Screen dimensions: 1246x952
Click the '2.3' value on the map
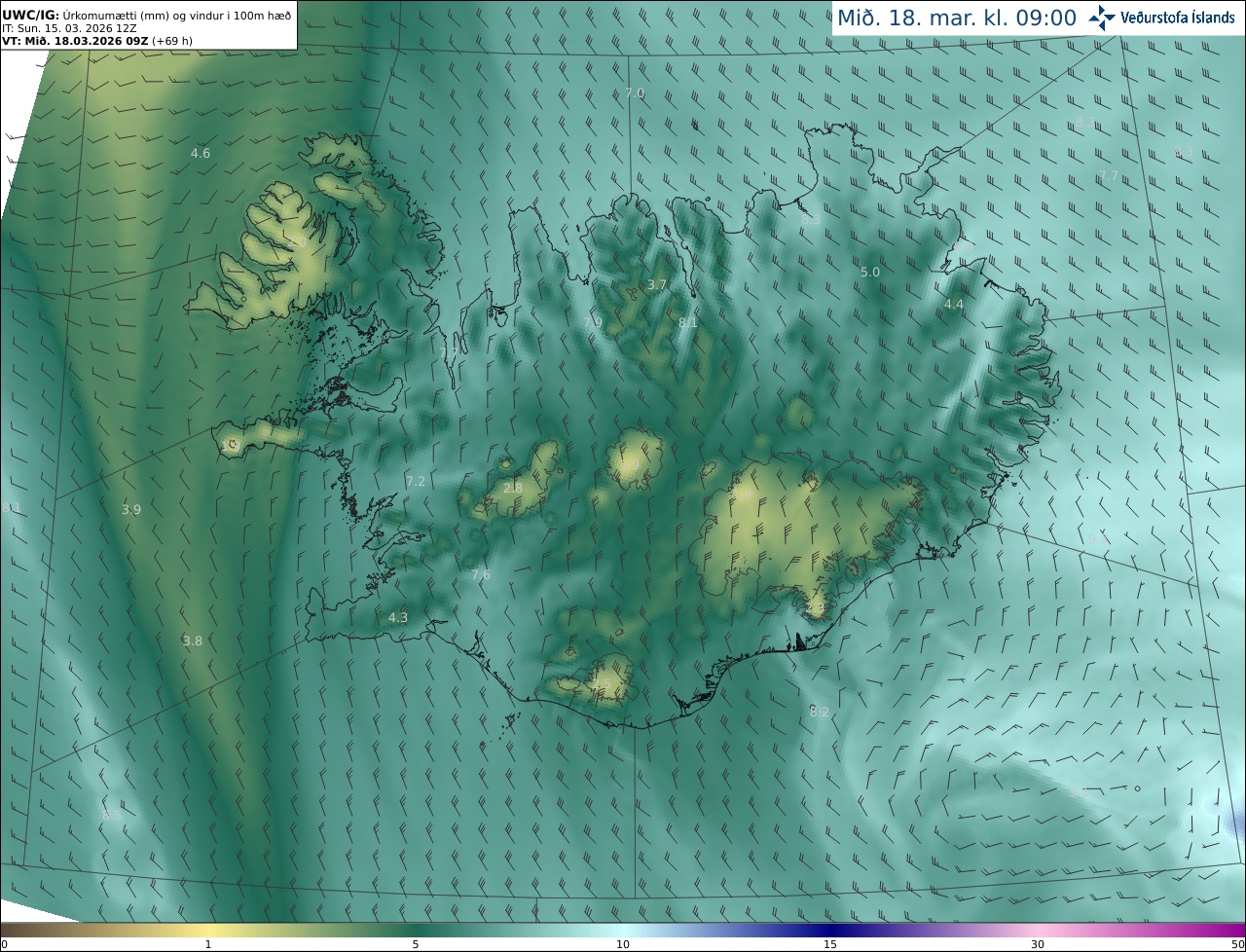click(815, 608)
